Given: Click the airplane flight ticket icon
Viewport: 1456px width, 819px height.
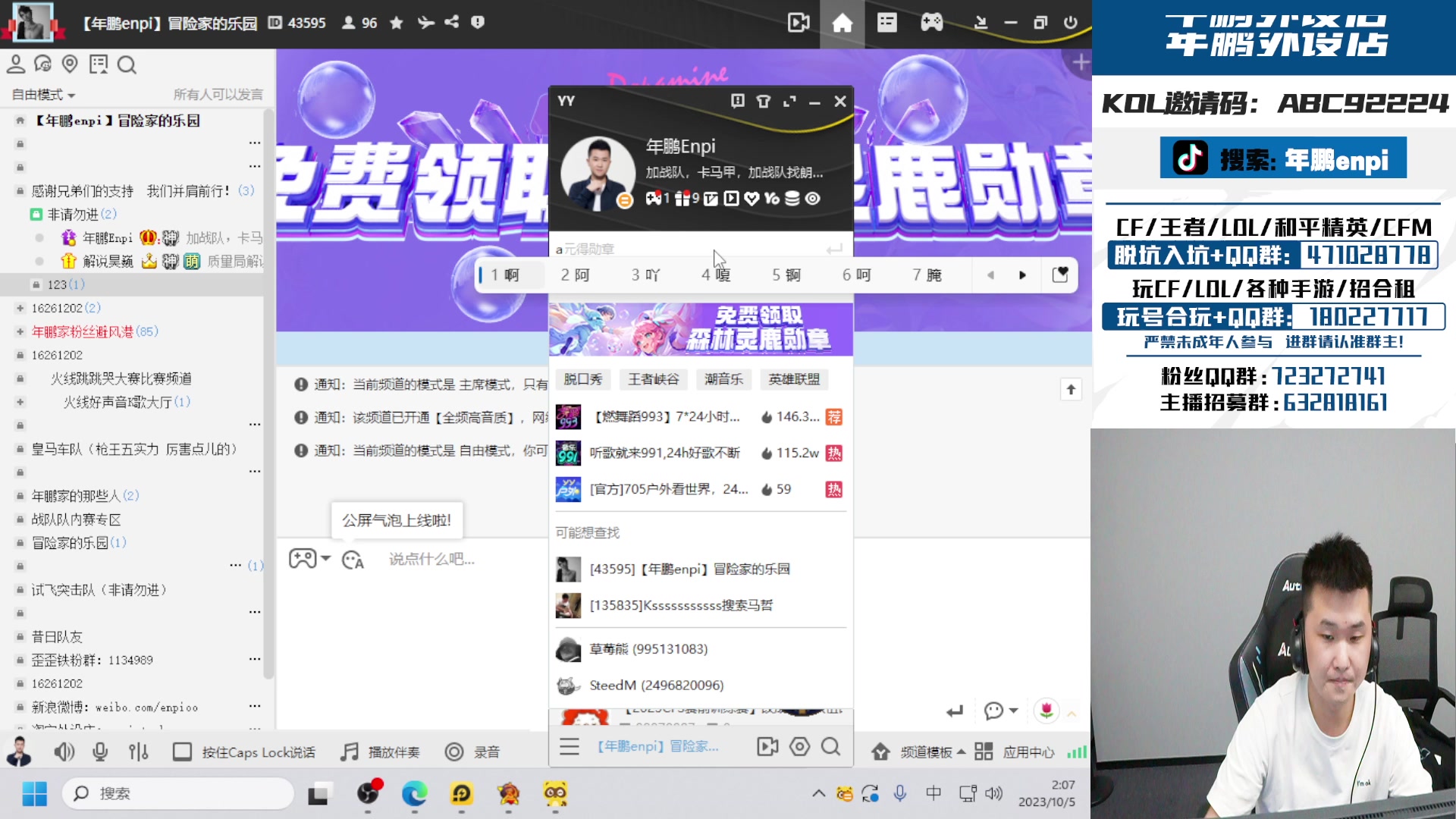Looking at the screenshot, I should tap(425, 23).
